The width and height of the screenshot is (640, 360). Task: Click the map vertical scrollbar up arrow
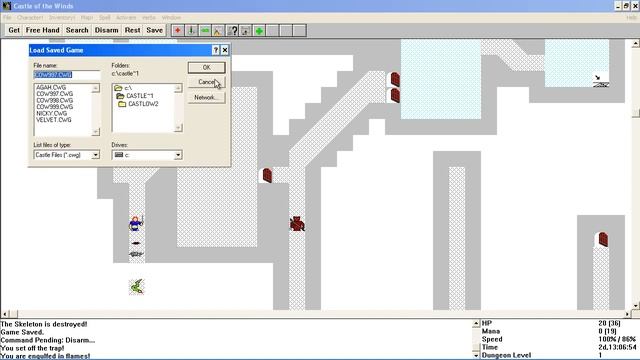click(x=636, y=43)
